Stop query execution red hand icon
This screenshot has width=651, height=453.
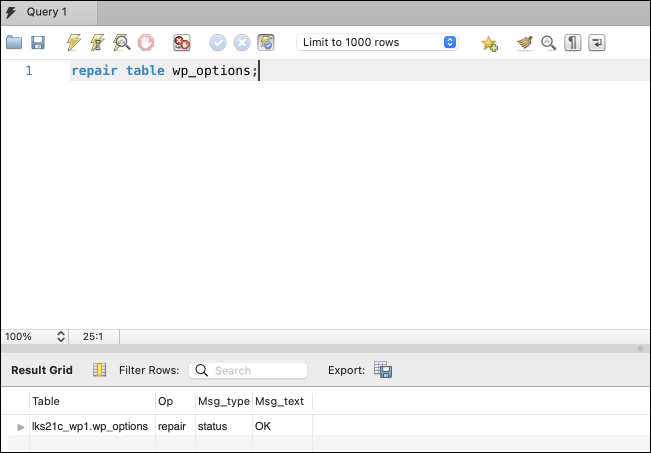pyautogui.click(x=146, y=42)
